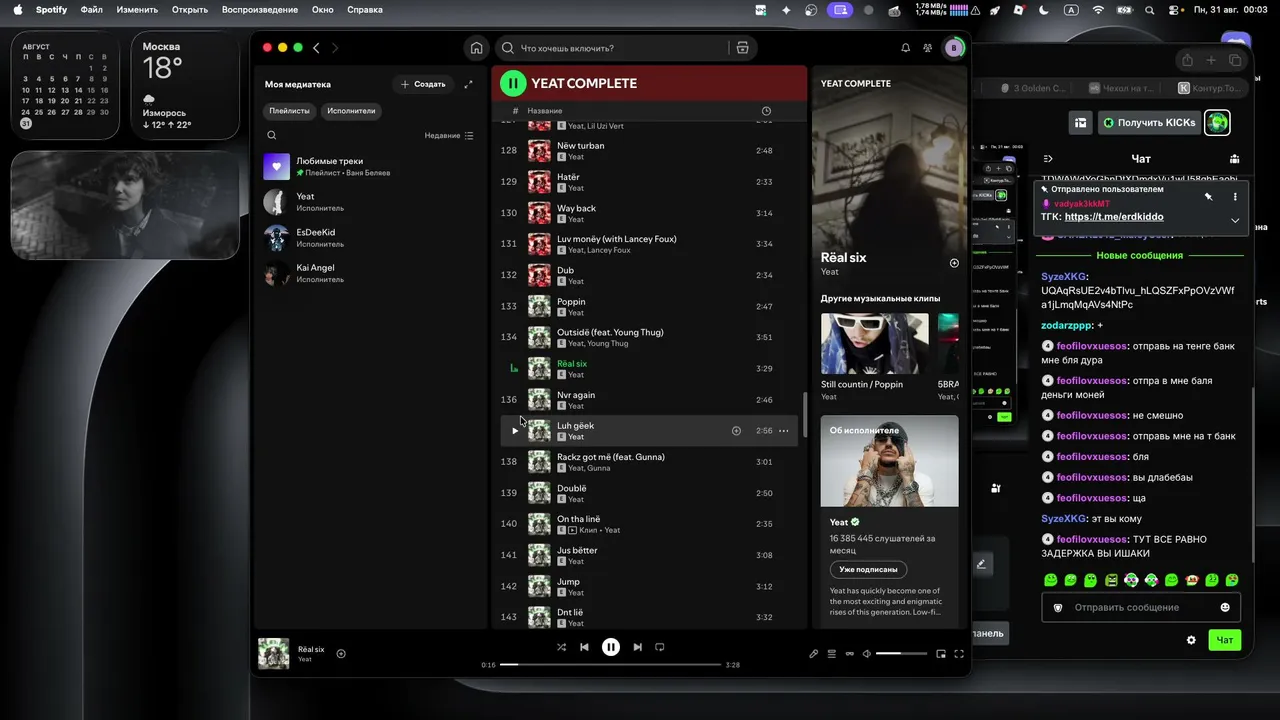The image size is (1280, 720).
Task: Search within the library using magnifier icon
Action: tap(272, 135)
